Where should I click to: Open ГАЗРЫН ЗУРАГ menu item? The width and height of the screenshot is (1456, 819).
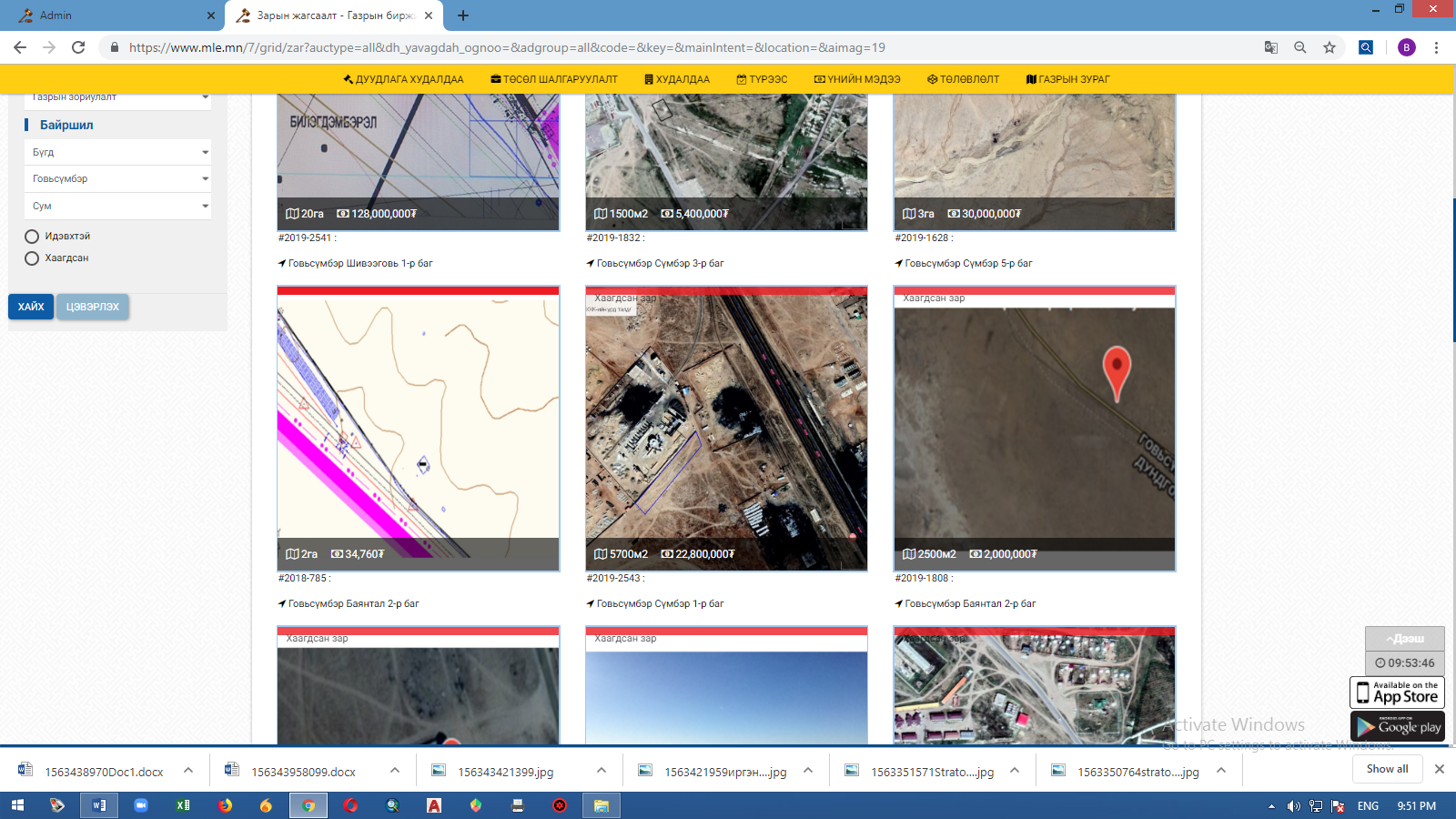[x=1067, y=79]
